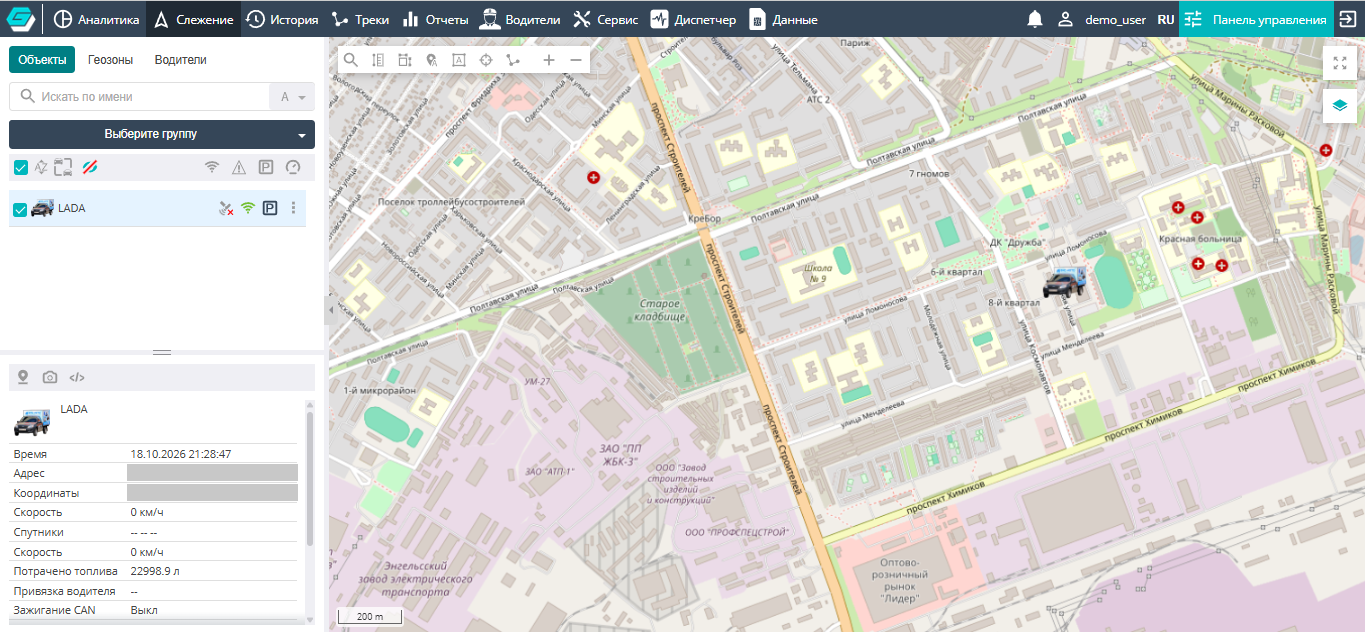
Task: Open the search type 'A' dropdown
Action: [292, 97]
